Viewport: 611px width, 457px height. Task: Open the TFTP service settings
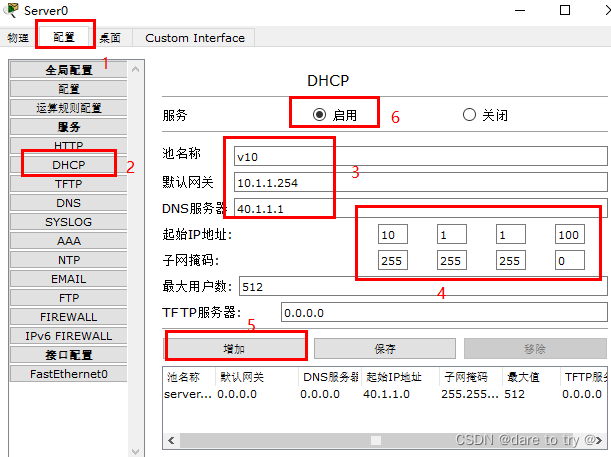[69, 184]
